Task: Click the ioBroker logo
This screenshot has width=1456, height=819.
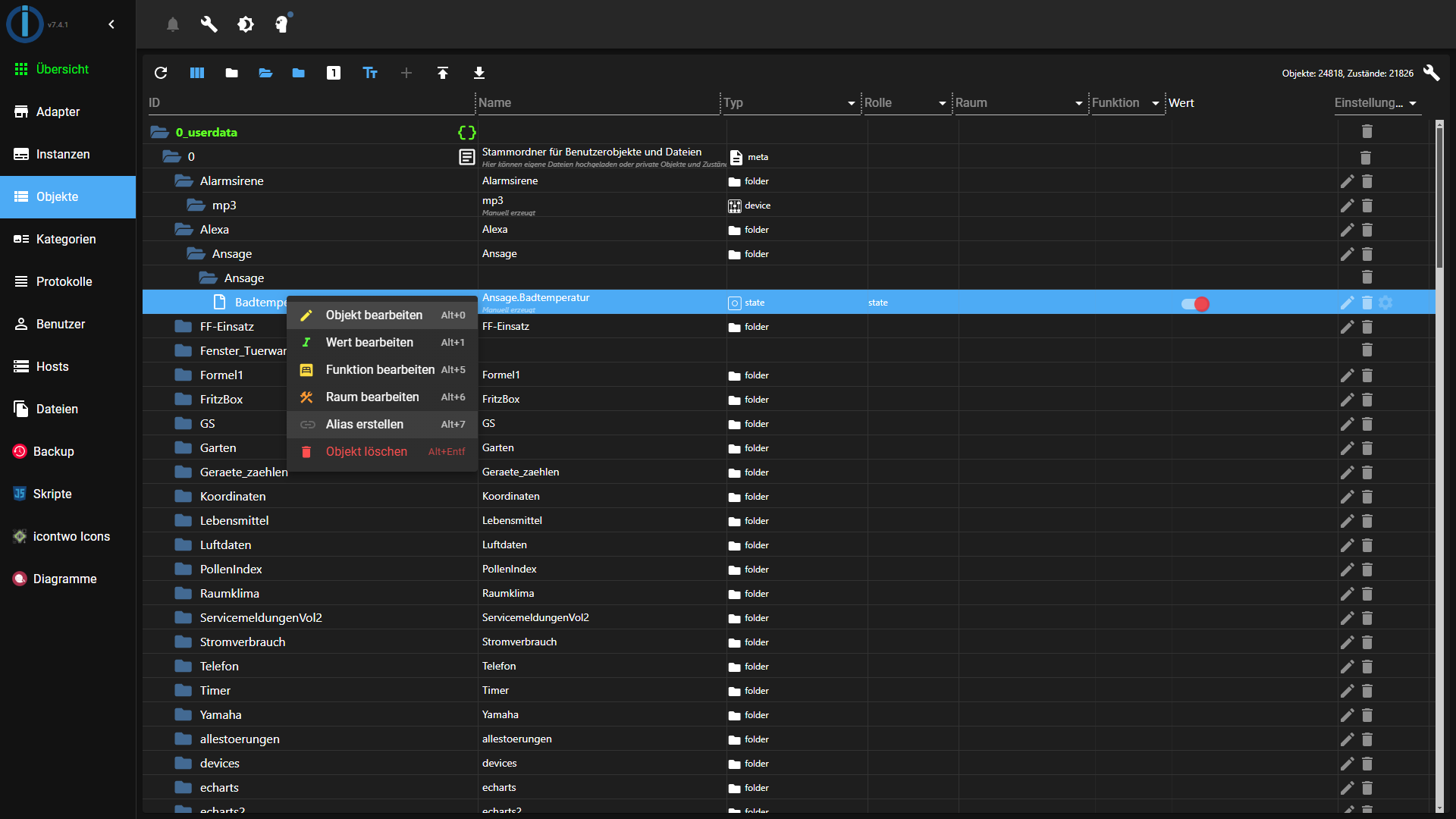Action: pyautogui.click(x=25, y=24)
